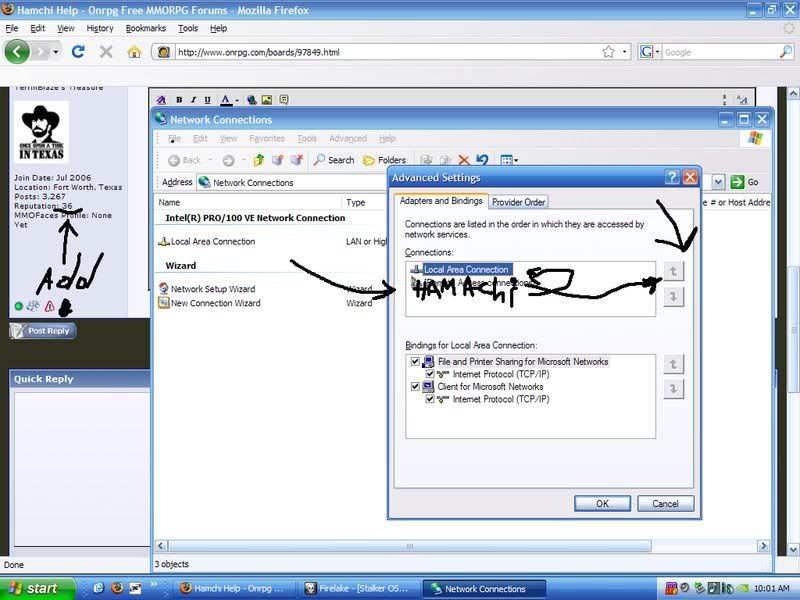Click the Advanced Settings help question-mark button
The image size is (800, 600).
(672, 177)
